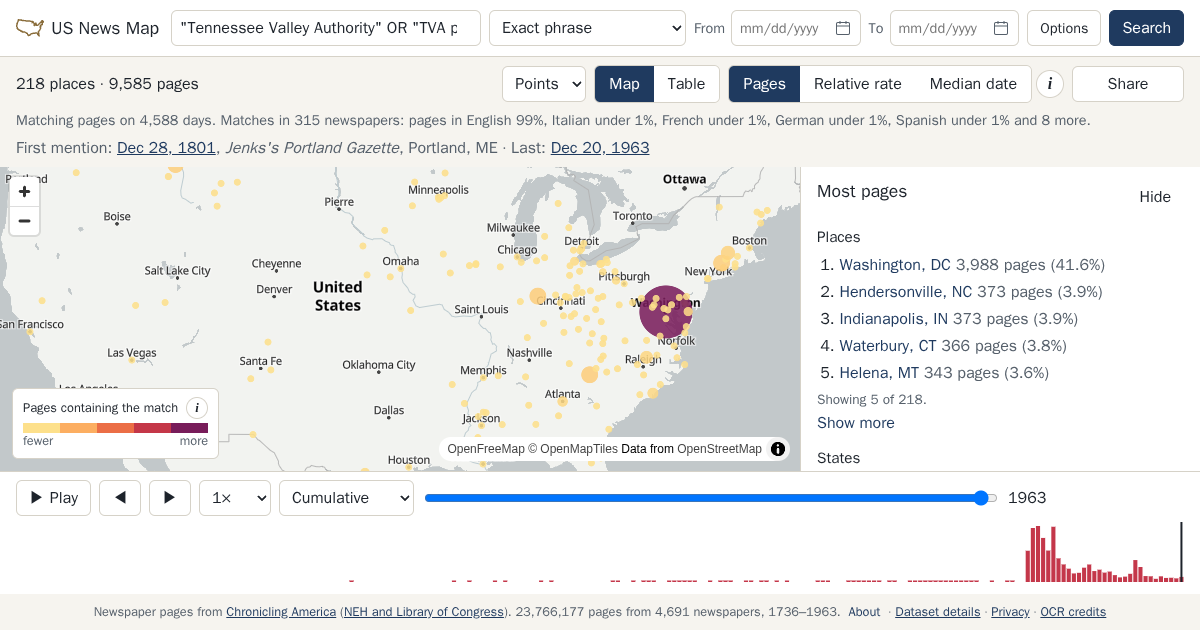Open the Cumulative mode dropdown
Image resolution: width=1200 pixels, height=630 pixels.
click(x=346, y=498)
